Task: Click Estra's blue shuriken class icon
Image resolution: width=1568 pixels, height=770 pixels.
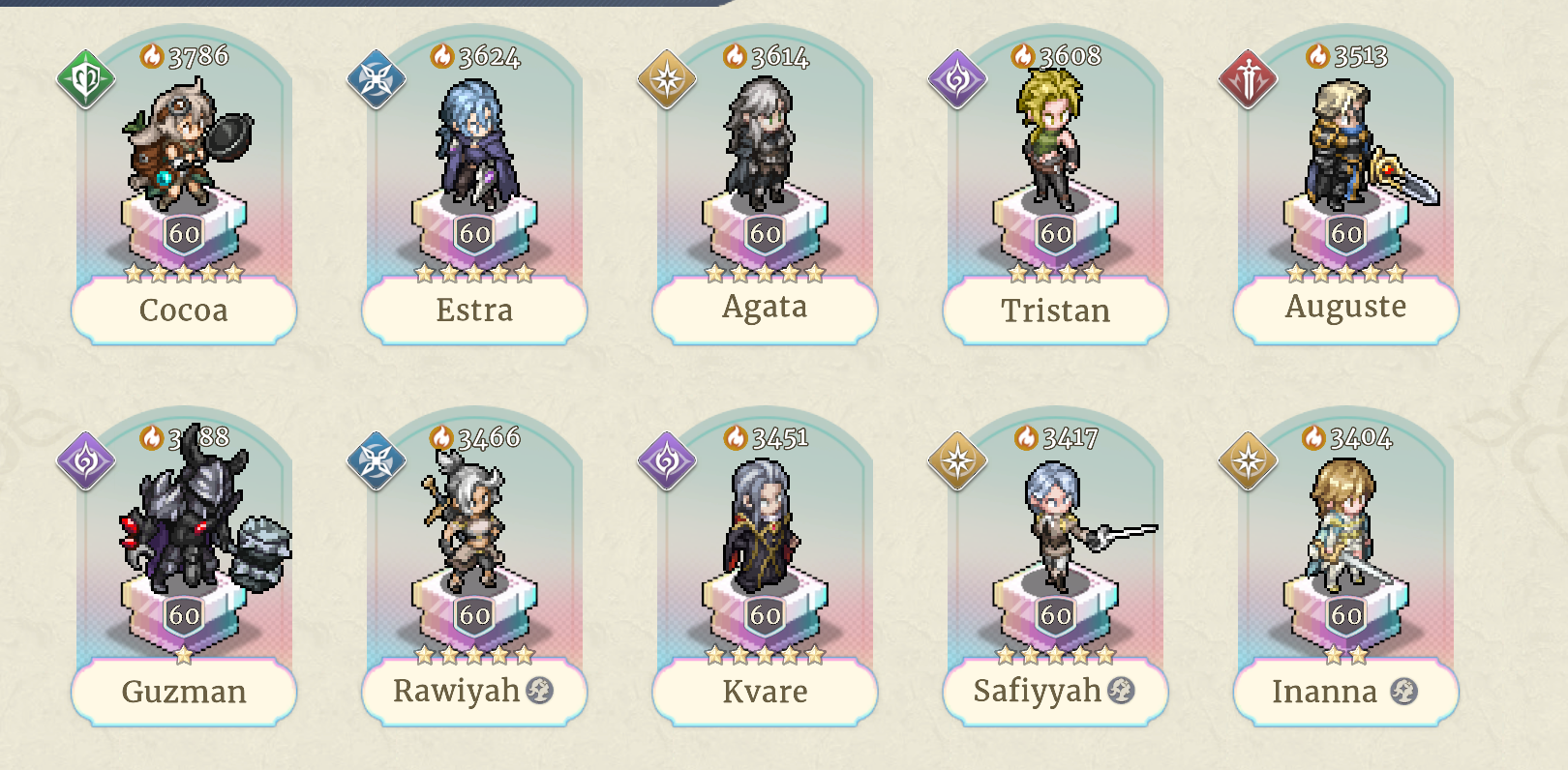Action: point(377,79)
